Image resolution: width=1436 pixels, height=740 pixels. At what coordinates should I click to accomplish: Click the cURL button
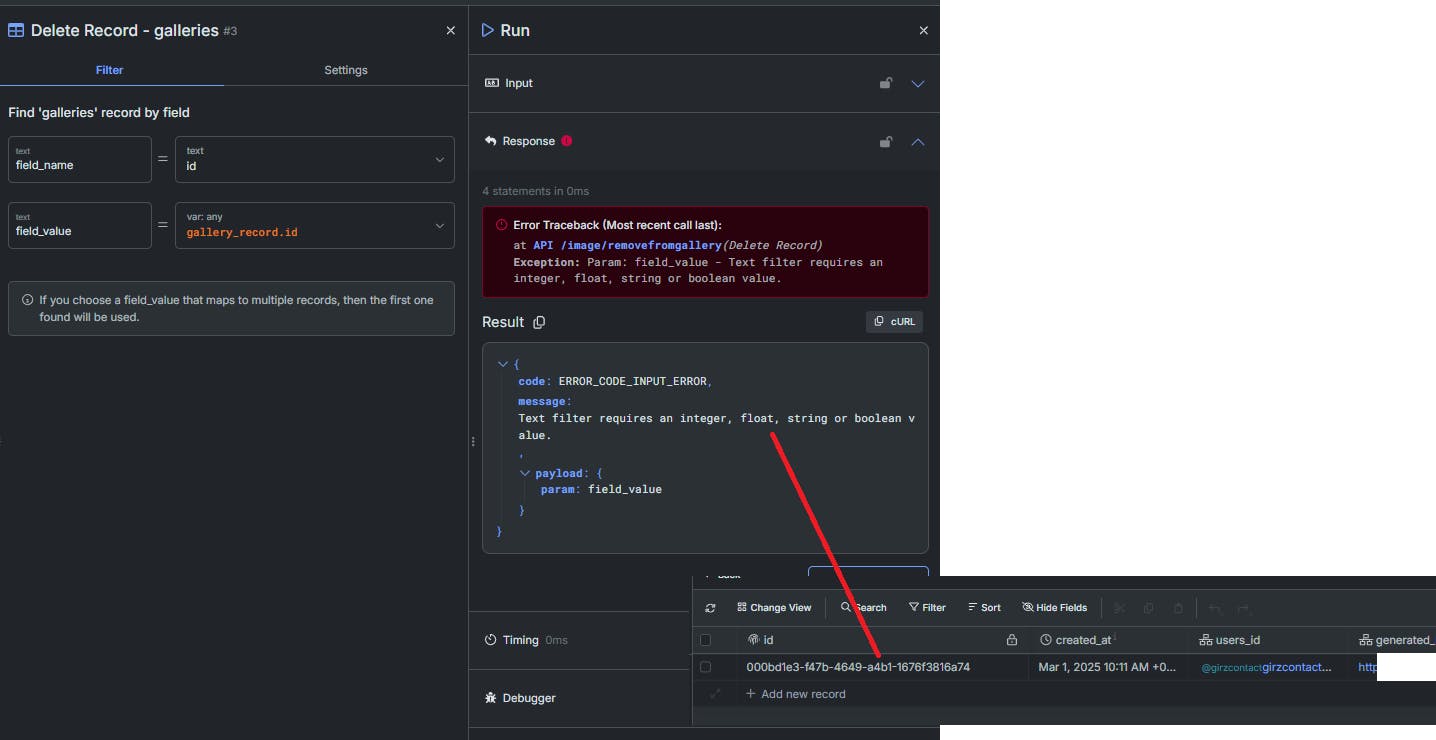click(x=894, y=322)
